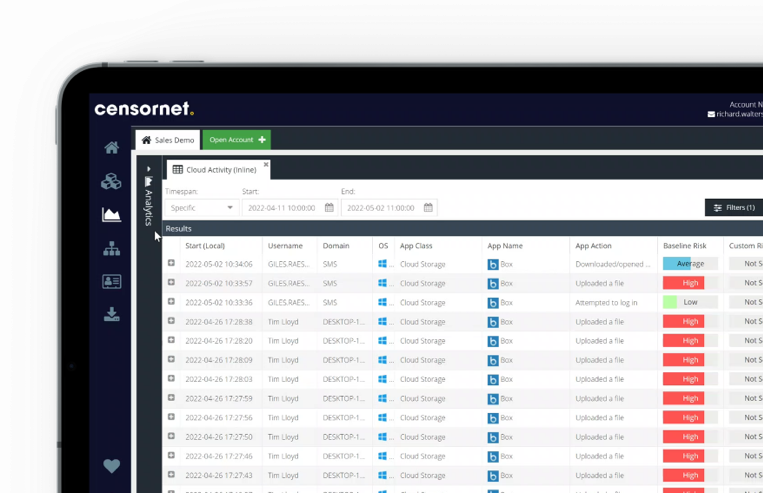The height and width of the screenshot is (493, 763).
Task: Open the calendar picker for Start date
Action: point(329,208)
